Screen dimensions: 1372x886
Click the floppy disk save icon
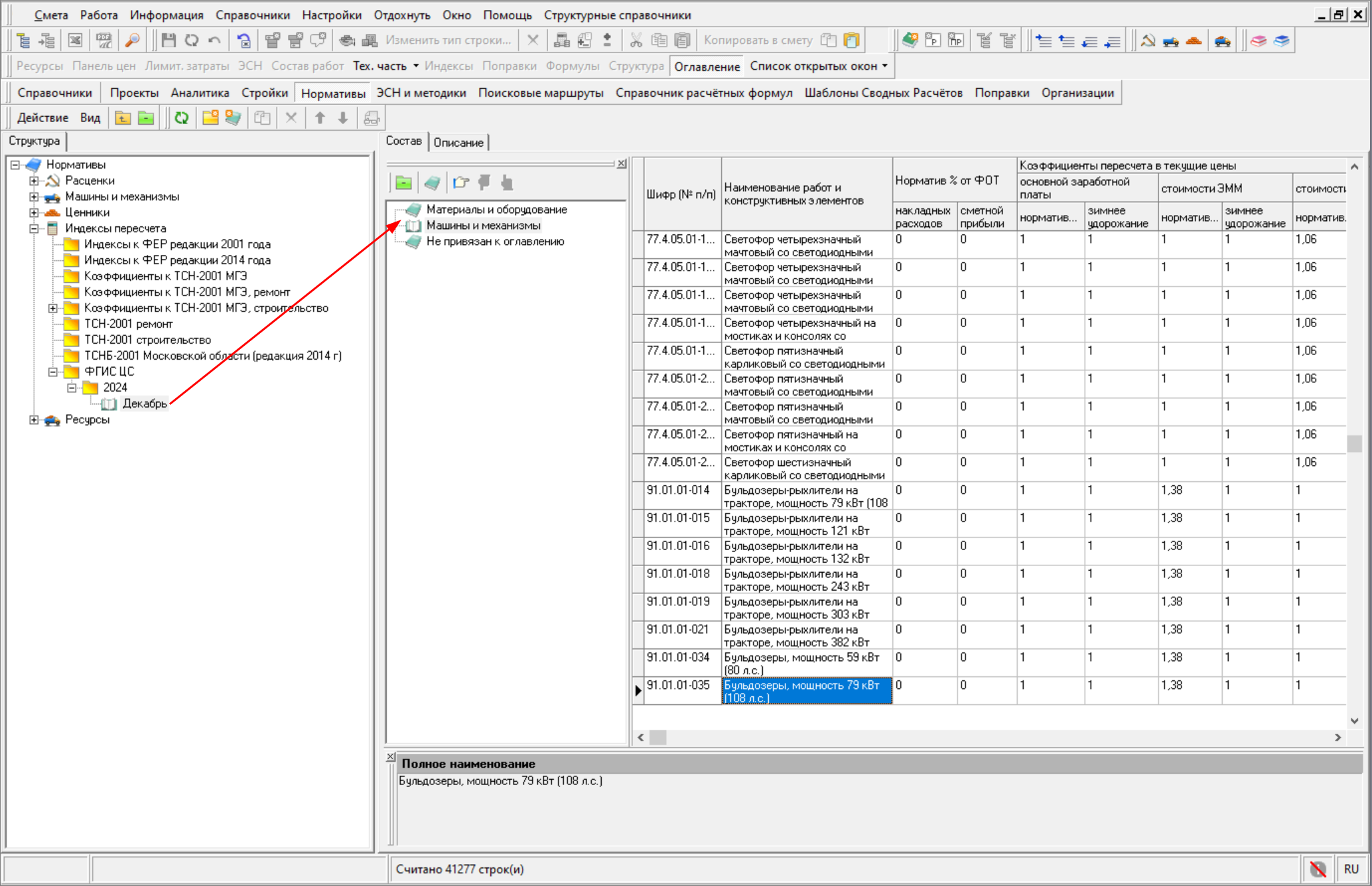pos(169,40)
